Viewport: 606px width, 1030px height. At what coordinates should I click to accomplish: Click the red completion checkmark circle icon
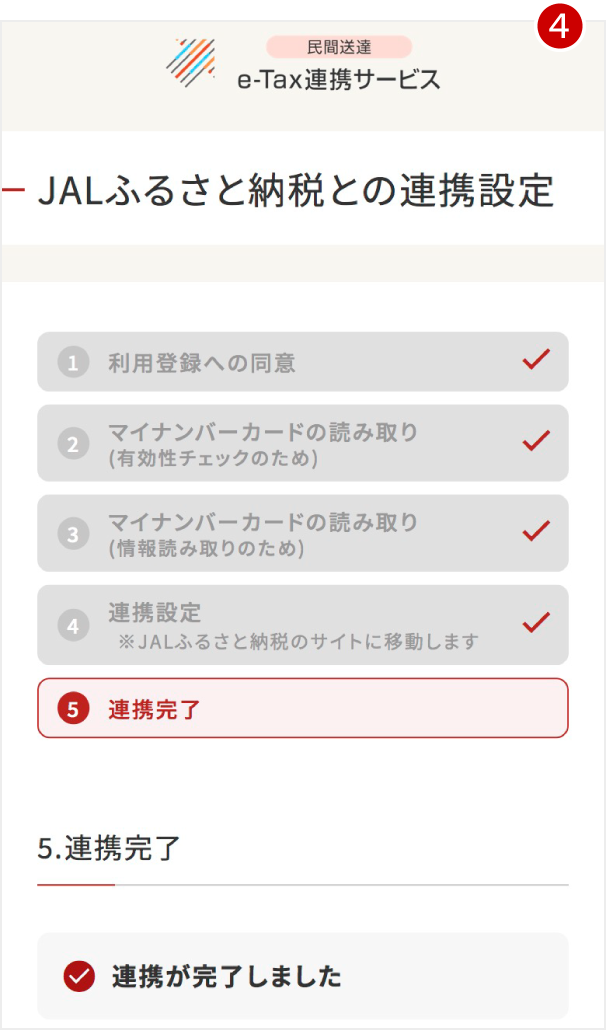(x=79, y=976)
